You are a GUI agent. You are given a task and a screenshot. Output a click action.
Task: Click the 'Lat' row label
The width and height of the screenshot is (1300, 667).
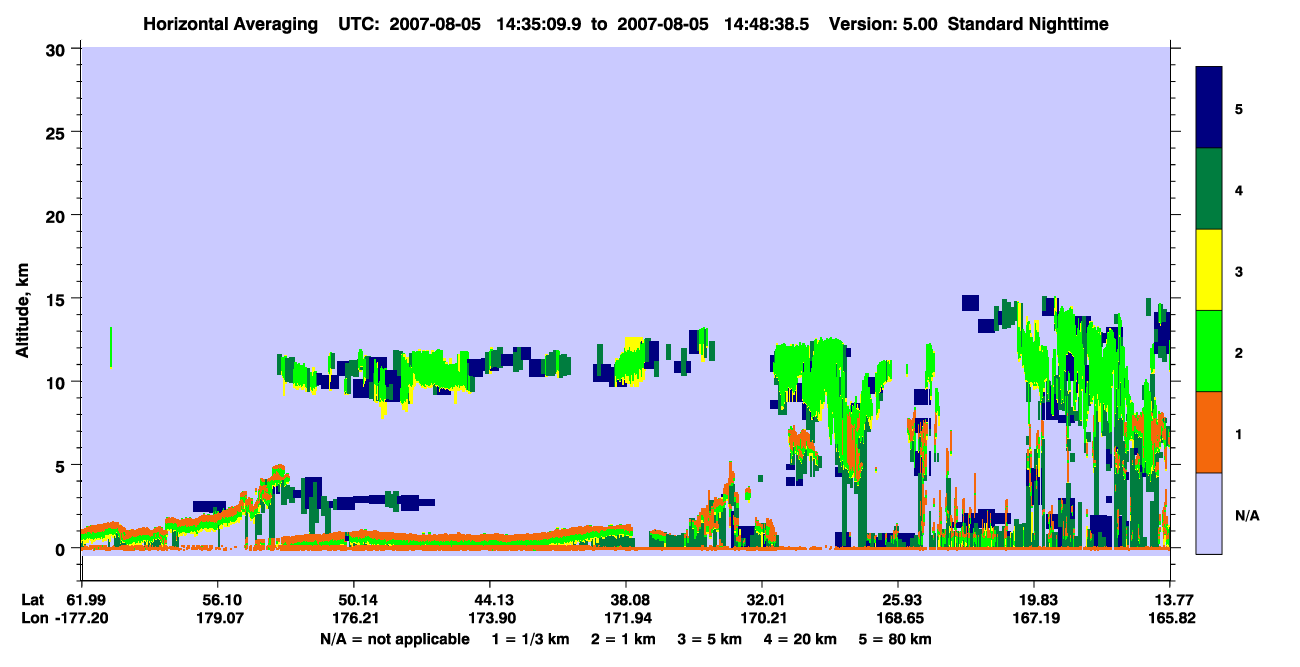tap(31, 600)
